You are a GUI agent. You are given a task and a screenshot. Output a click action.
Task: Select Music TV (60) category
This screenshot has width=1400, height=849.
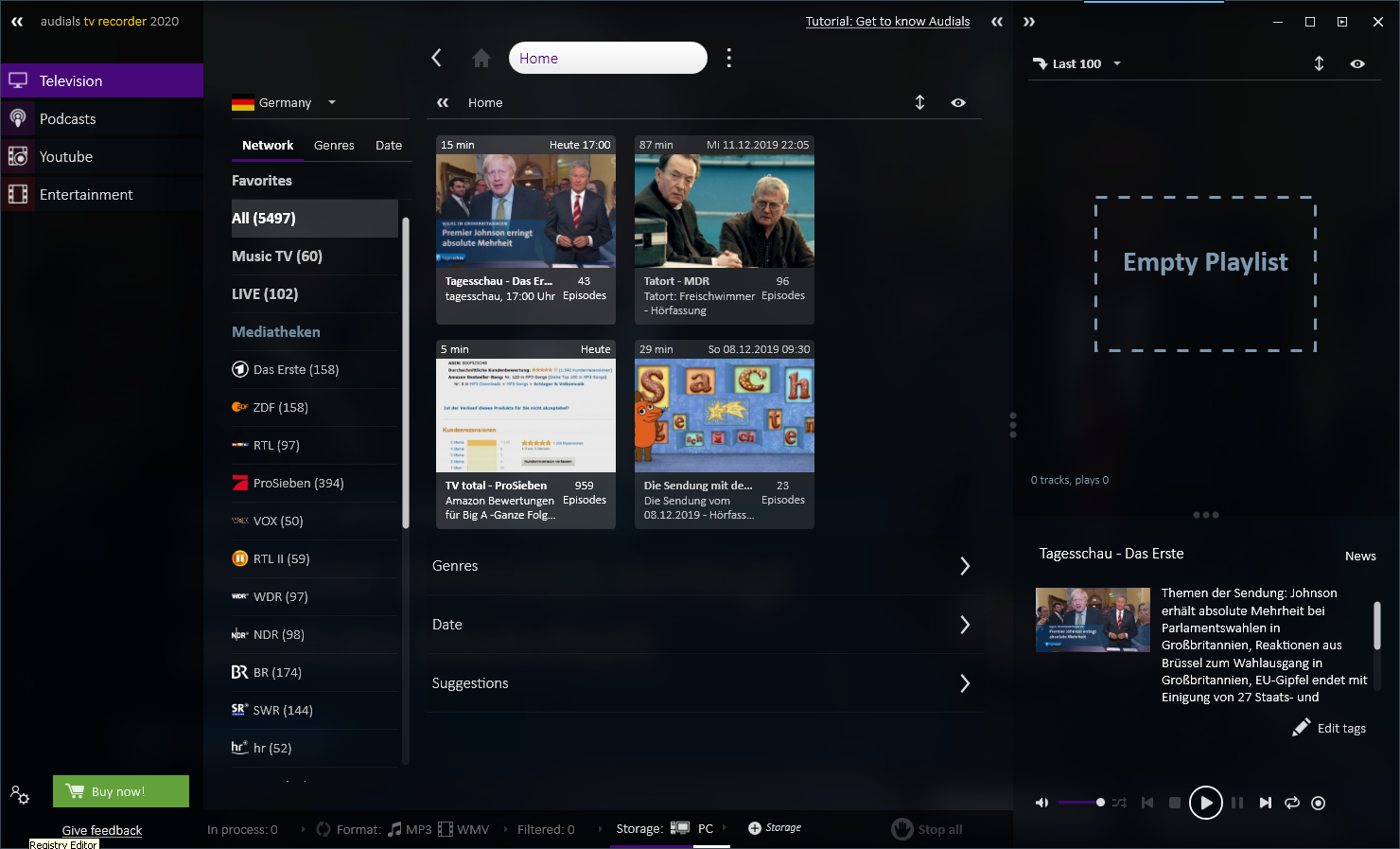click(315, 256)
